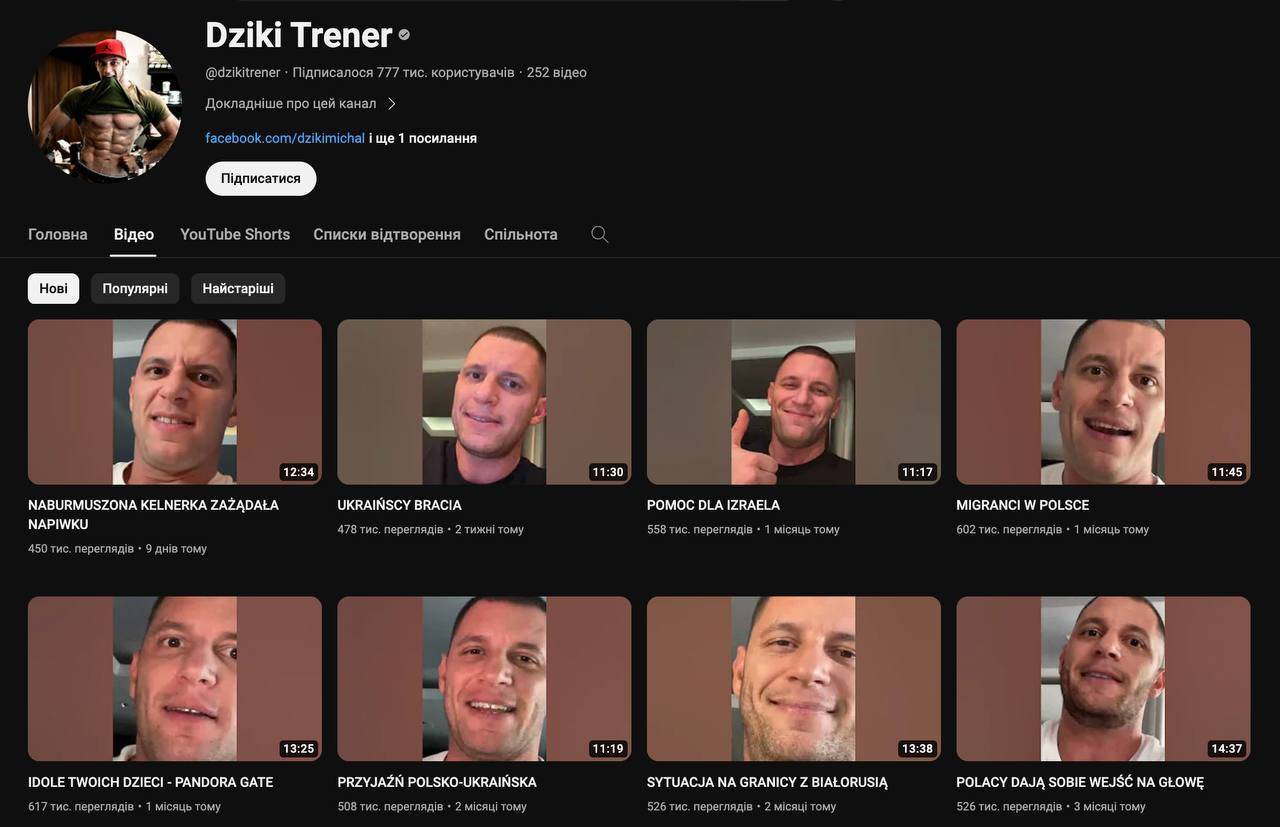
Task: Filter videos by Популярні chip
Action: click(135, 289)
